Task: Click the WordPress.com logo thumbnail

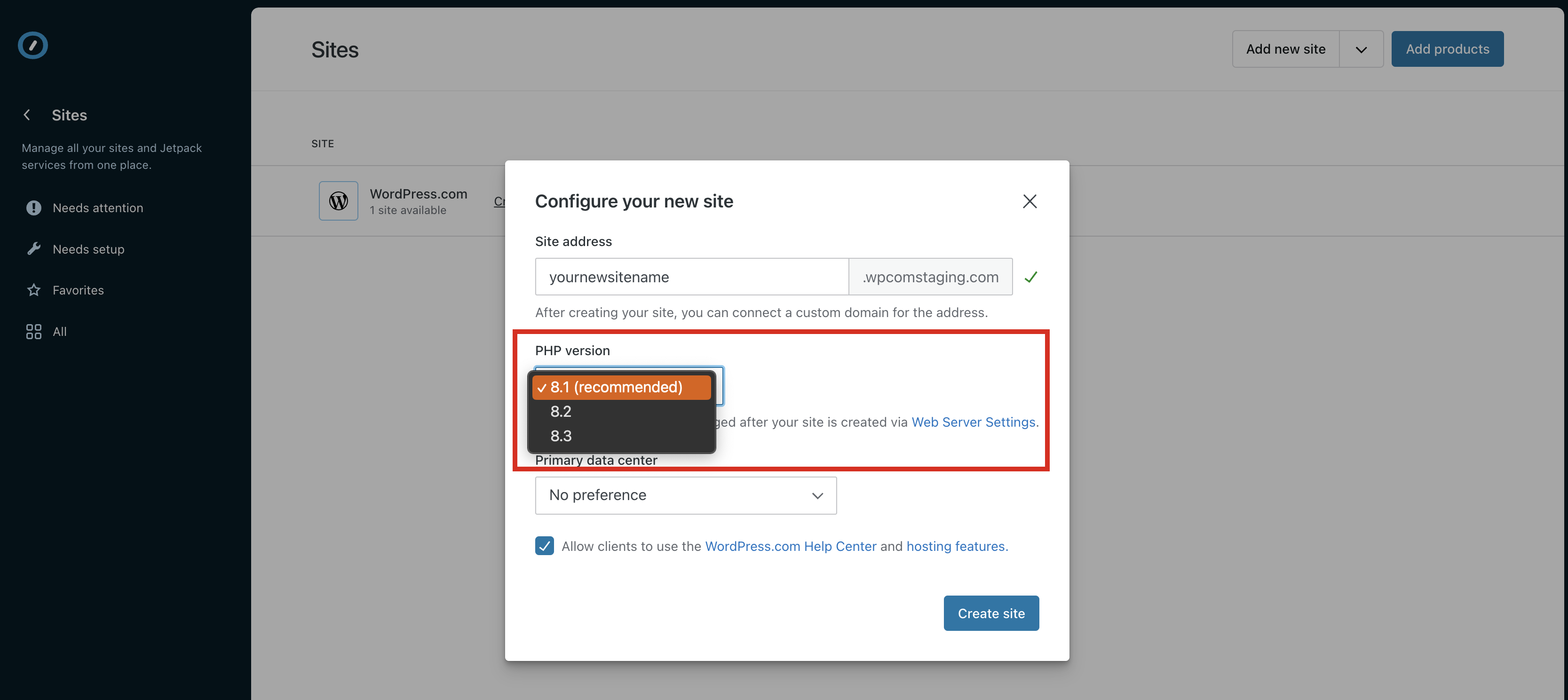Action: (339, 201)
